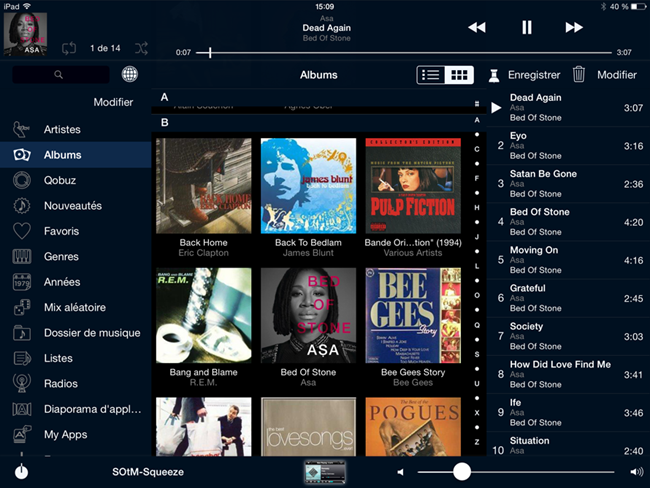Play track Satan Be Gone
The width and height of the screenshot is (650, 488).
(568, 184)
